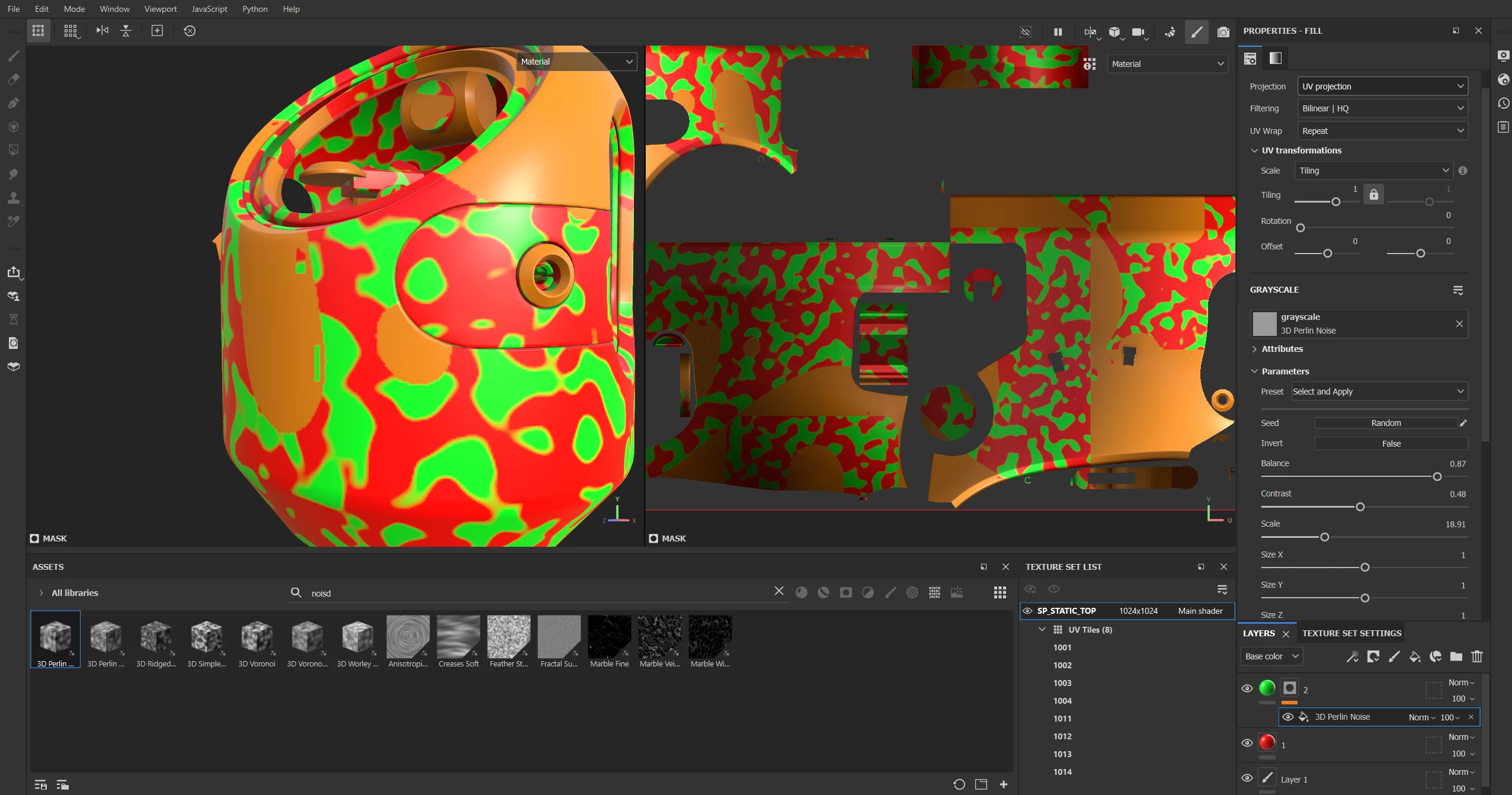Open the Base color channel dropdown
Image resolution: width=1512 pixels, height=795 pixels.
tap(1271, 656)
